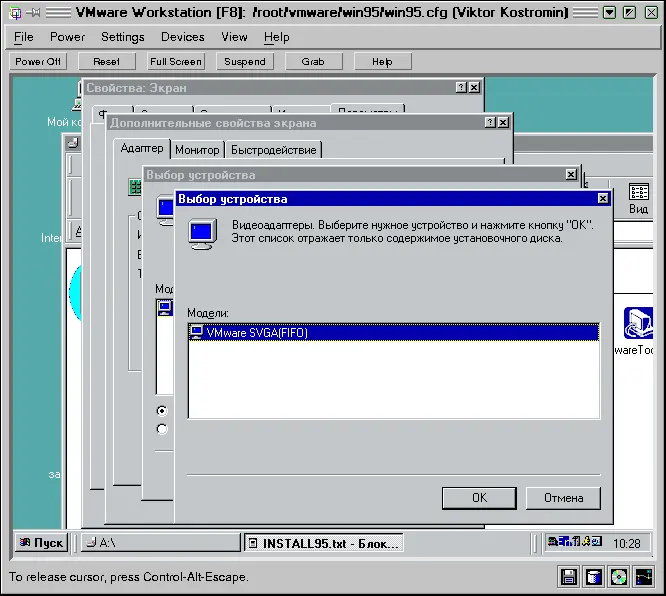Open the Power menu
666x596 pixels.
(67, 37)
